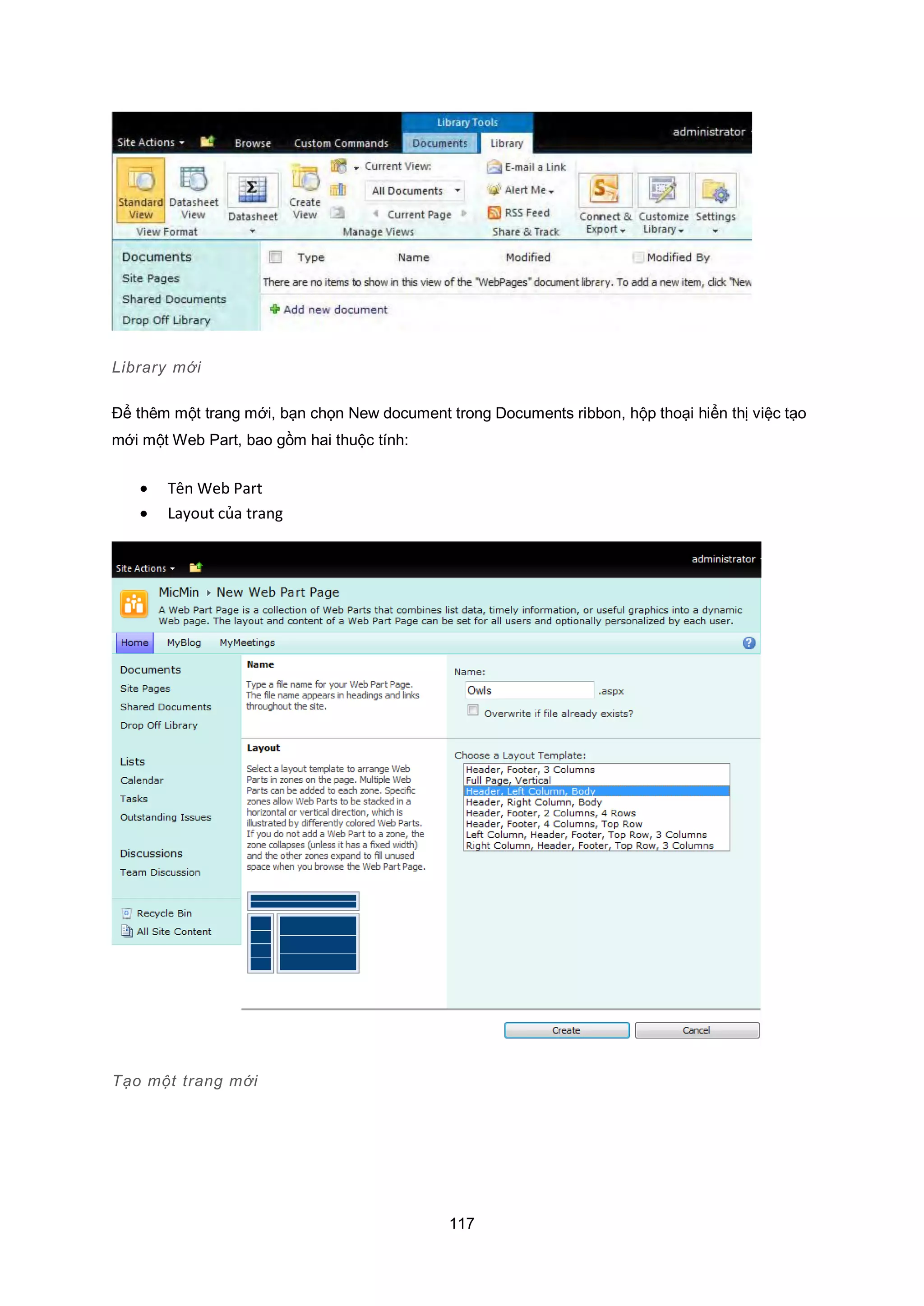Toggle the Modified By column checkbox
This screenshot has height=1306, width=924.
click(638, 257)
